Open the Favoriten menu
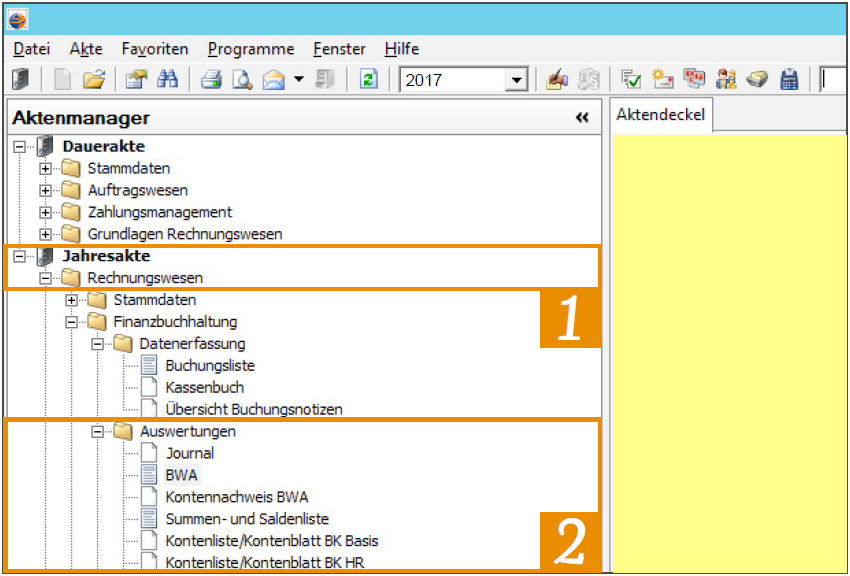 click(155, 49)
